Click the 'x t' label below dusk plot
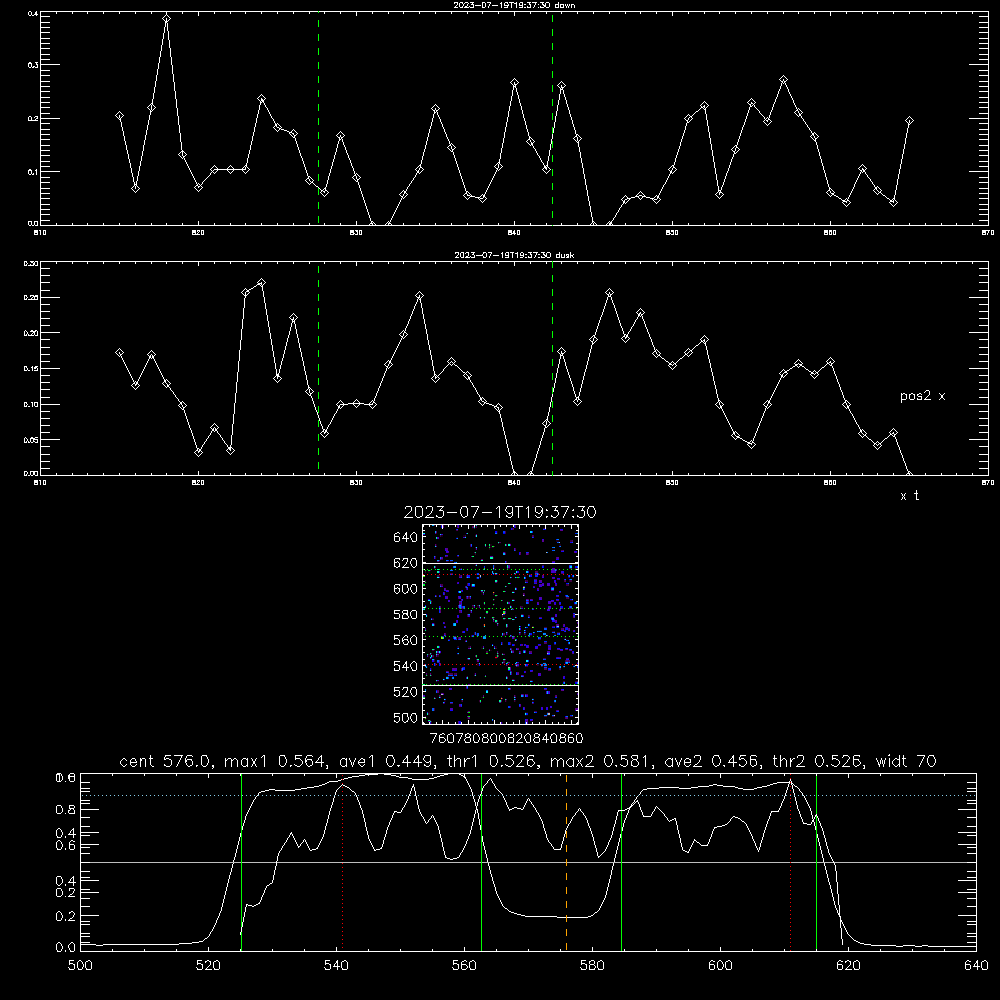Image resolution: width=1000 pixels, height=1000 pixels. pos(909,496)
